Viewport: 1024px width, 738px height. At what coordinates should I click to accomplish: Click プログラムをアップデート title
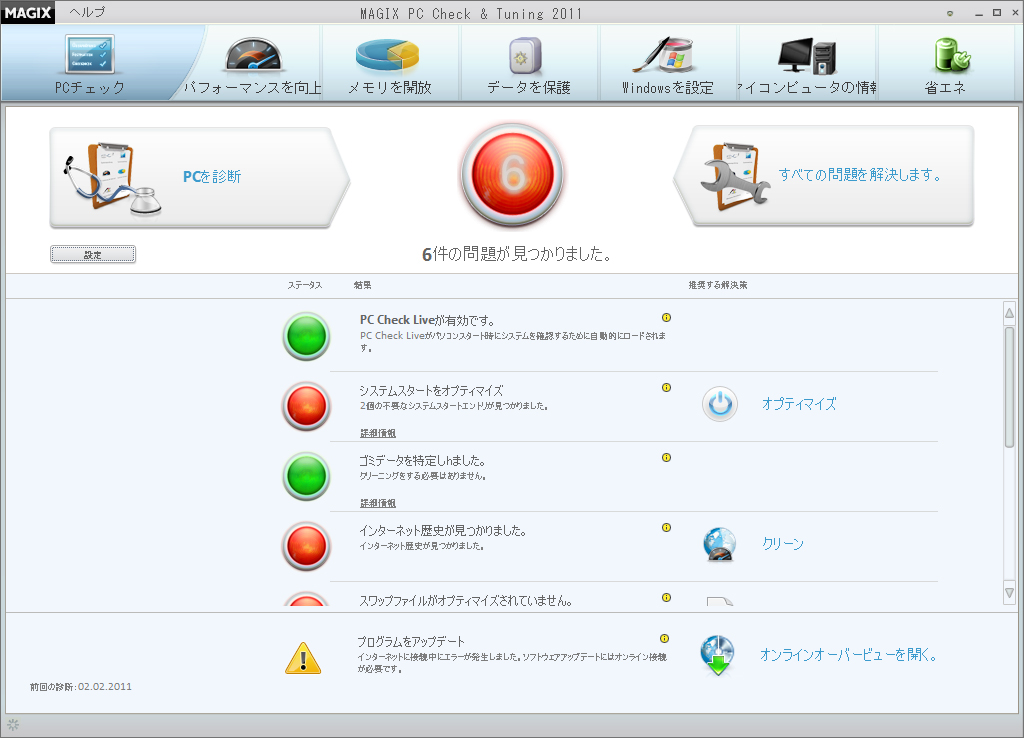411,641
